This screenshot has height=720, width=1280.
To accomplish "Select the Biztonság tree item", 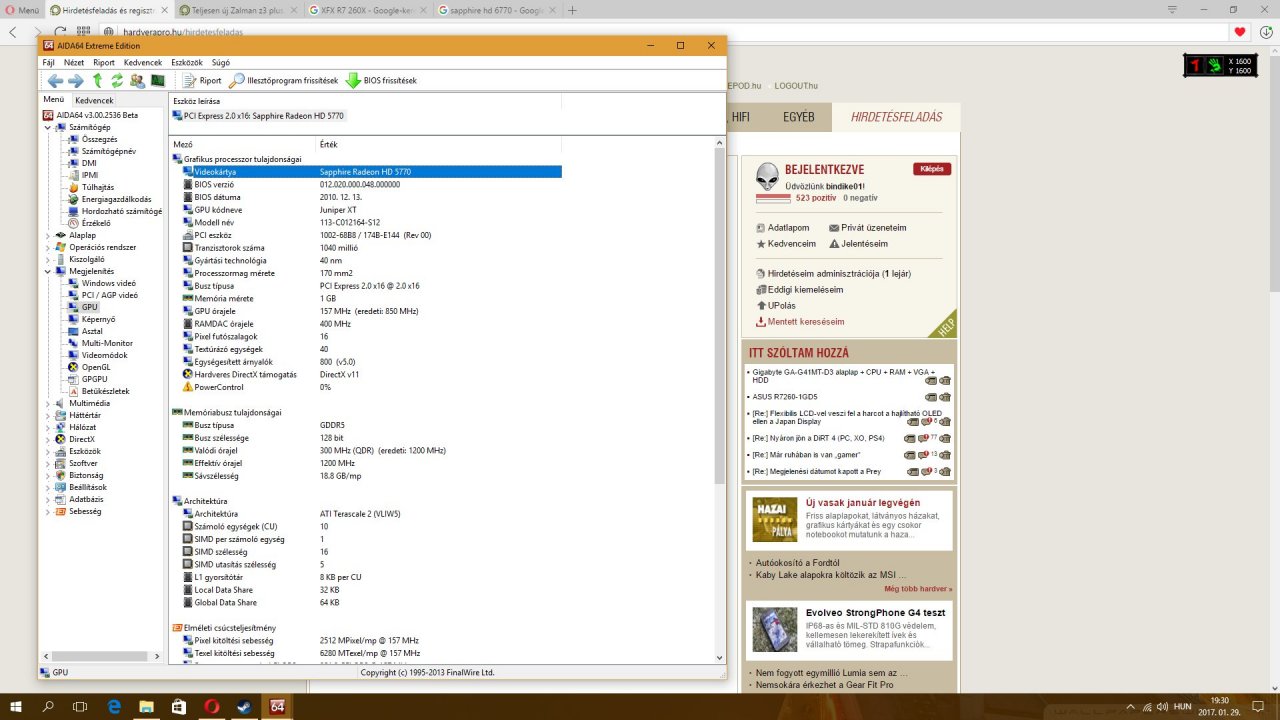I will (85, 475).
